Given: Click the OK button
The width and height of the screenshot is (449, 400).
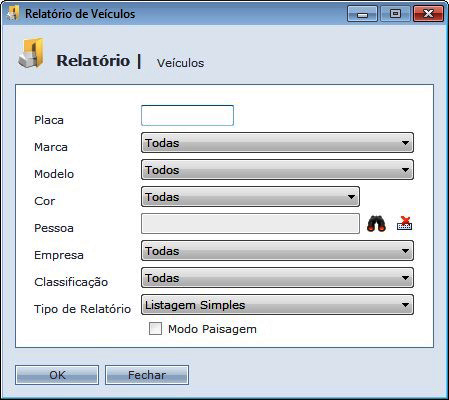Looking at the screenshot, I should tap(57, 375).
